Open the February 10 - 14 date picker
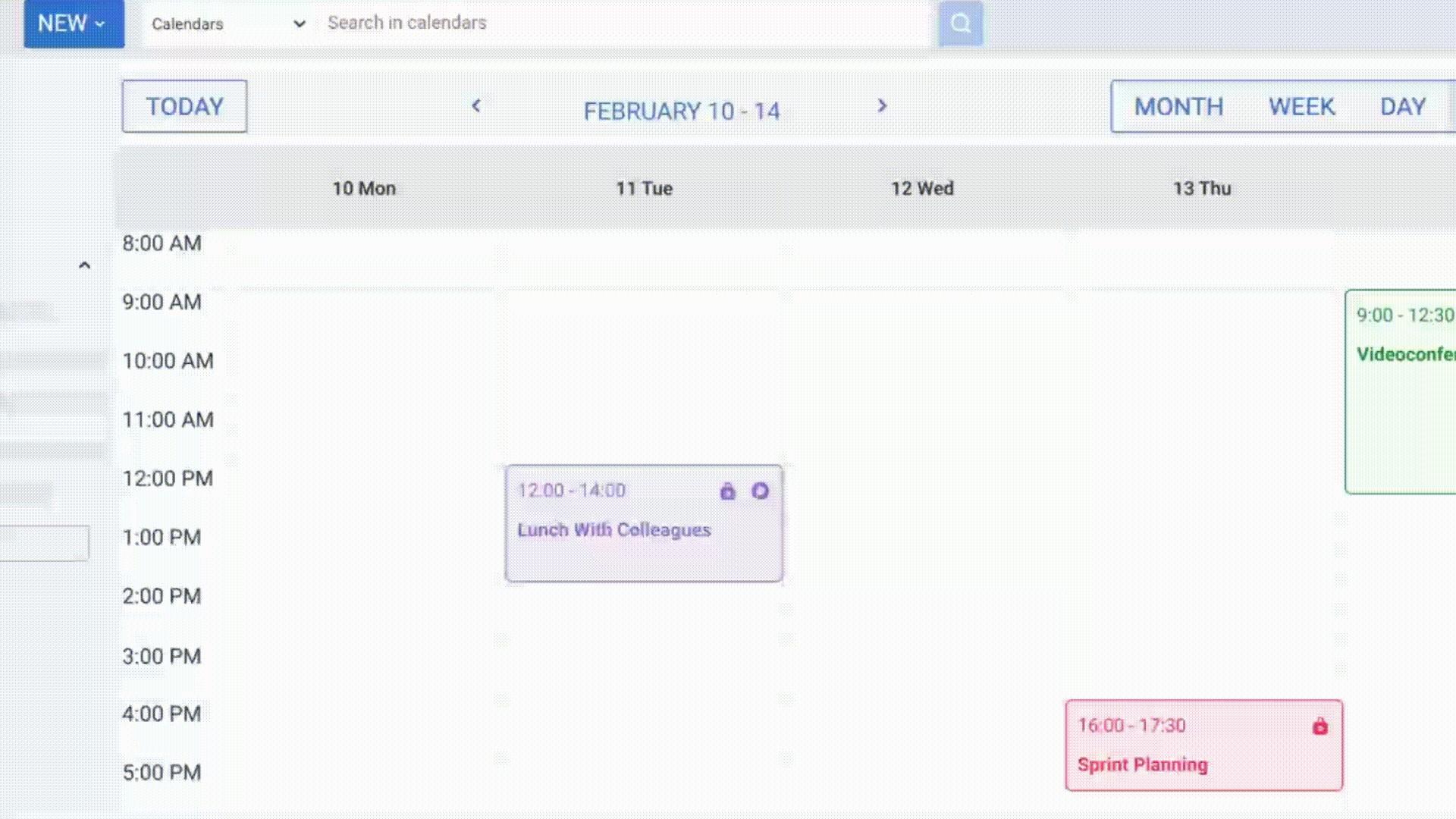1456x819 pixels. (681, 111)
